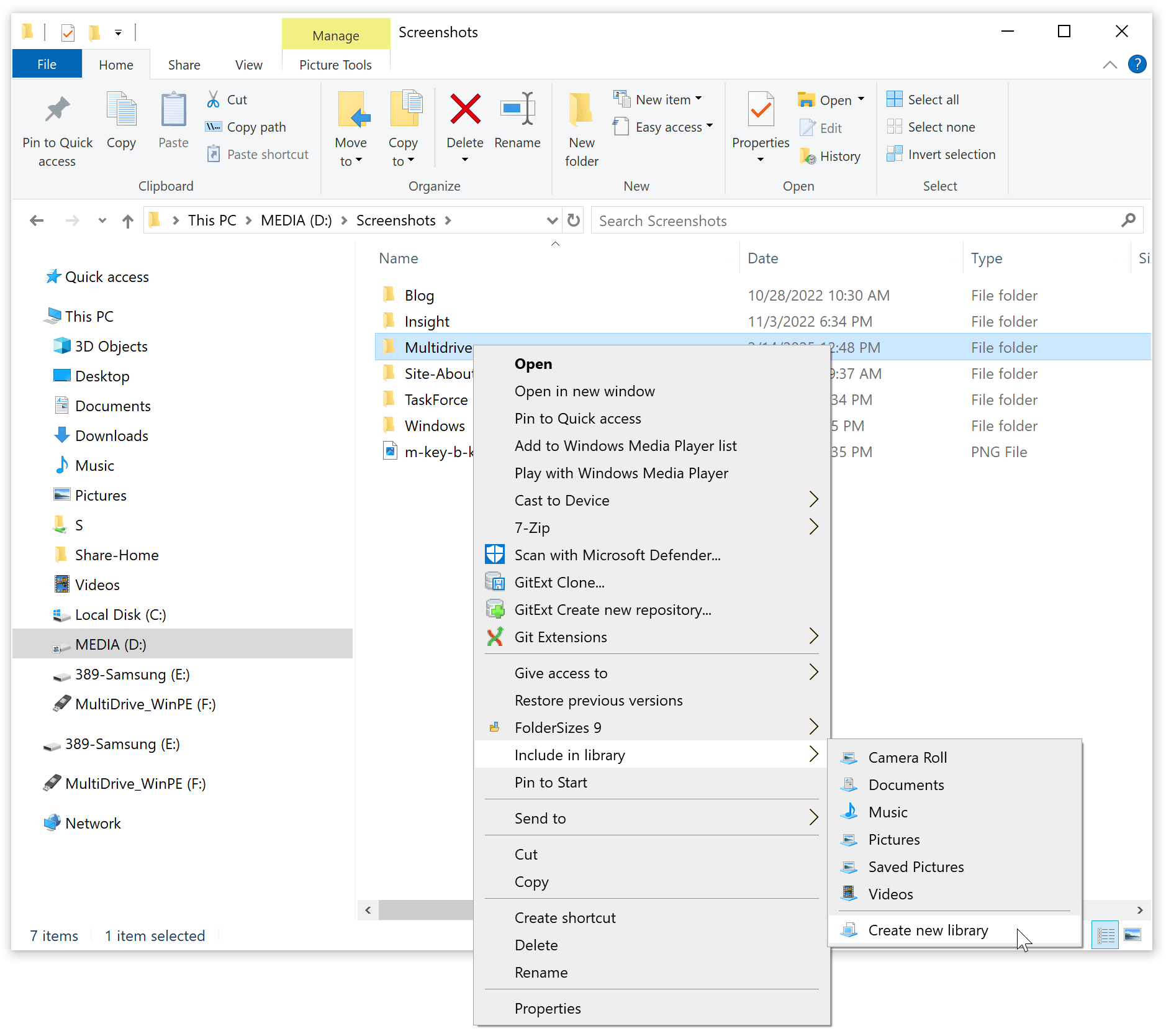The image size is (1166, 1036).
Task: Open the Picture Tools tab
Action: [x=335, y=65]
